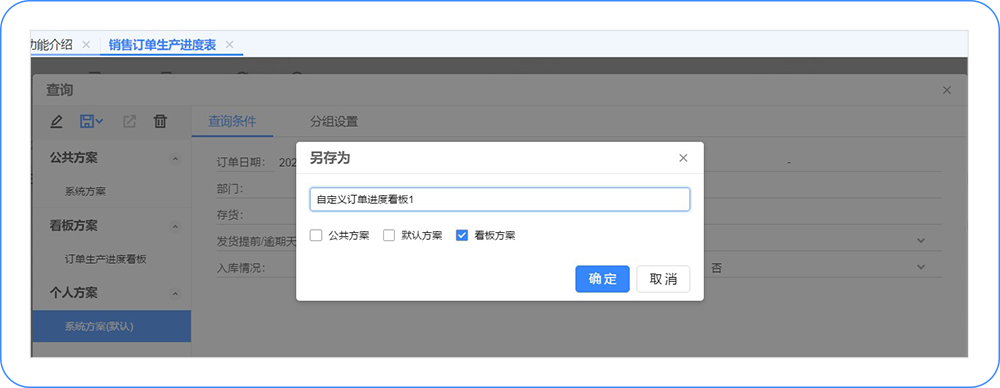Screen dimensions: 1000x388
Task: Close the 功能介绍 tab
Action: coord(87,45)
